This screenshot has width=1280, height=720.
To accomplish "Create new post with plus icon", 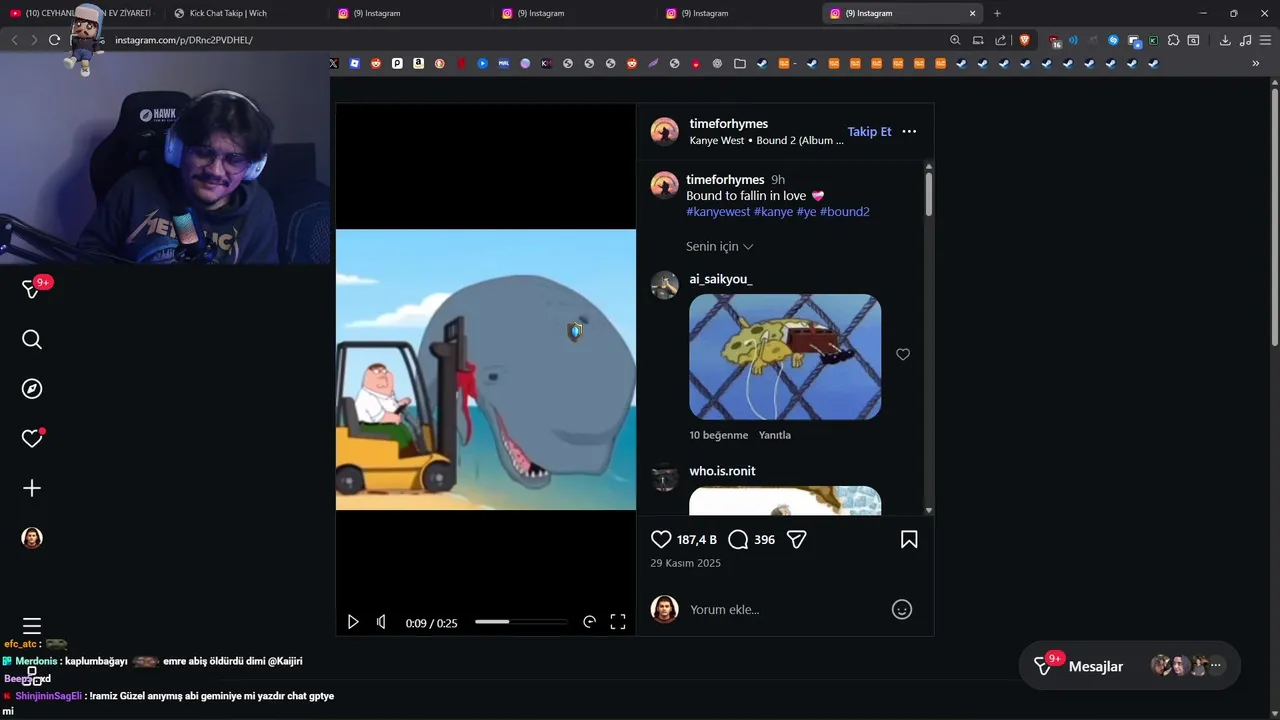I will [x=32, y=488].
